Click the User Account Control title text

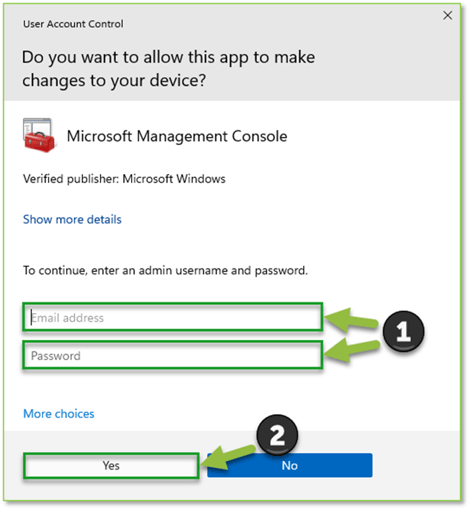pyautogui.click(x=73, y=24)
